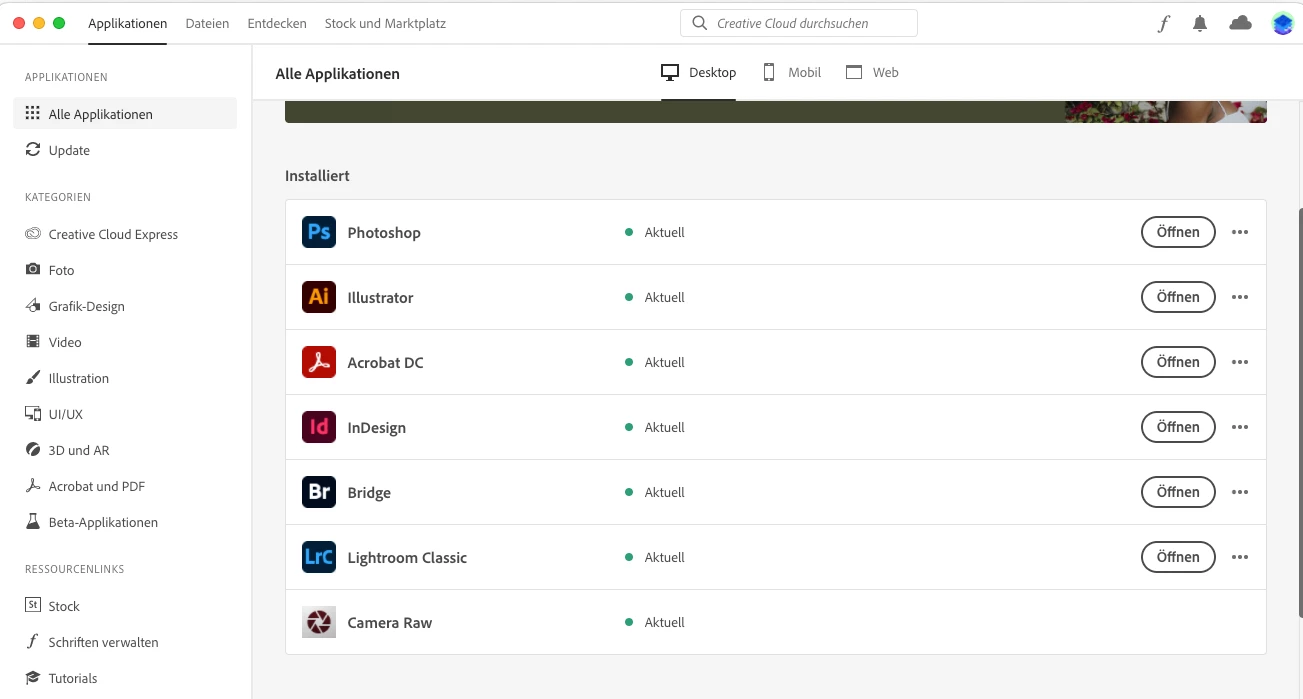Click the Acrobat DC app icon
Viewport: 1303px width, 699px height.
(x=319, y=362)
